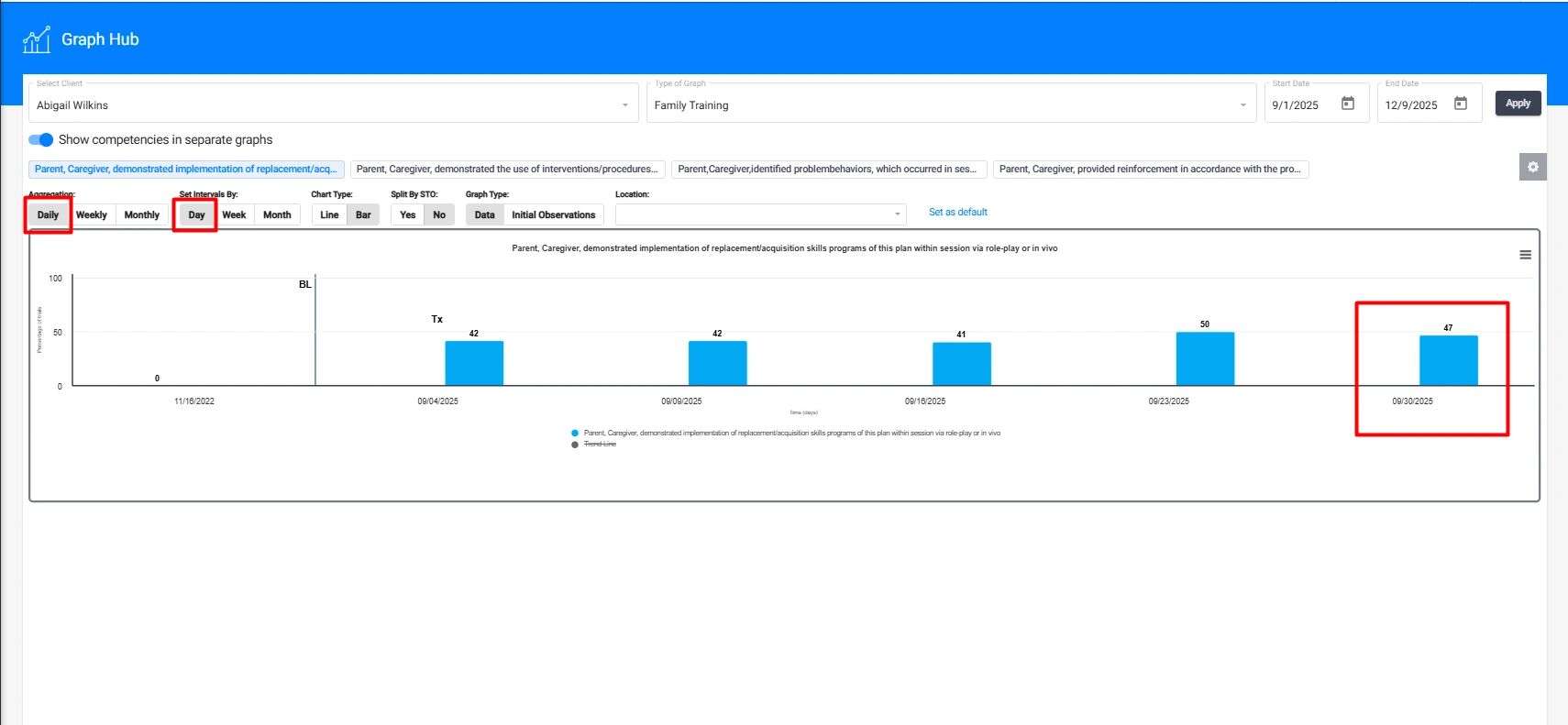Click the 09/04/2025 x-axis date label
This screenshot has height=725, width=1568.
pyautogui.click(x=437, y=401)
